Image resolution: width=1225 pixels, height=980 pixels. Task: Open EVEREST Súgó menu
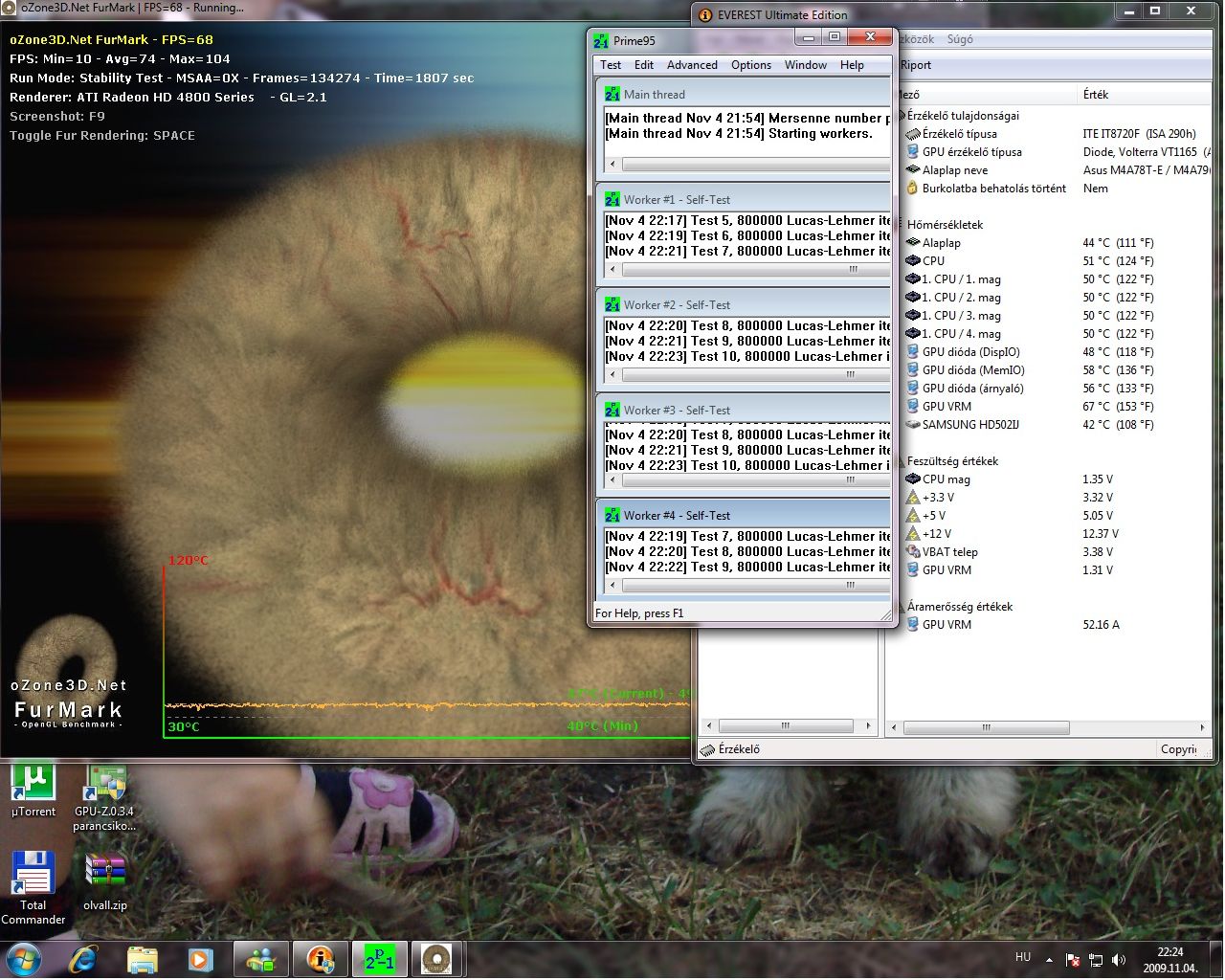point(960,39)
